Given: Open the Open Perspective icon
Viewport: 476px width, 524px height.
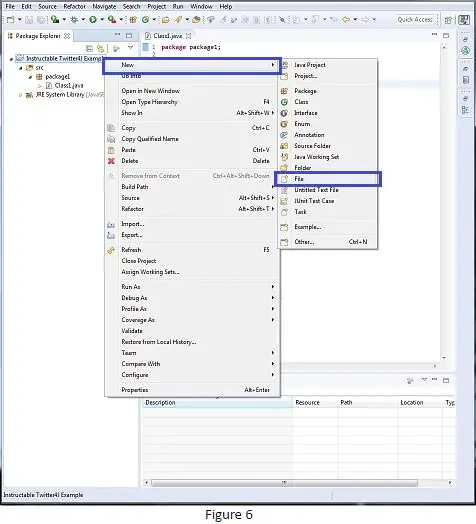Looking at the screenshot, I should pyautogui.click(x=448, y=20).
